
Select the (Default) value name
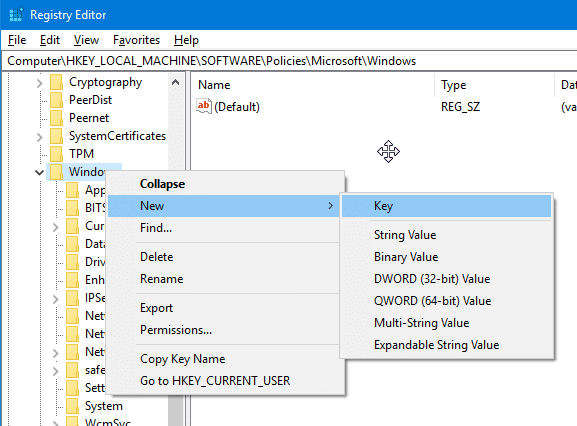click(x=237, y=107)
